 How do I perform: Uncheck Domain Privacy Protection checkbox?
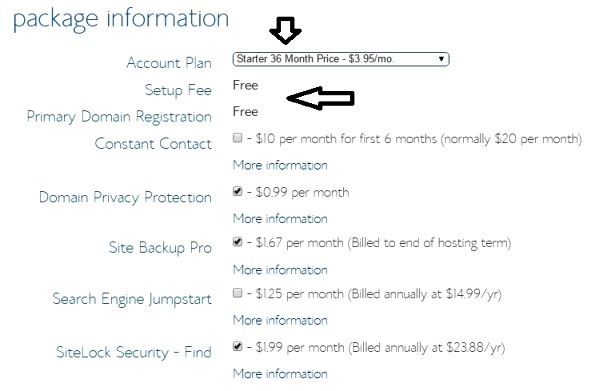point(237,191)
